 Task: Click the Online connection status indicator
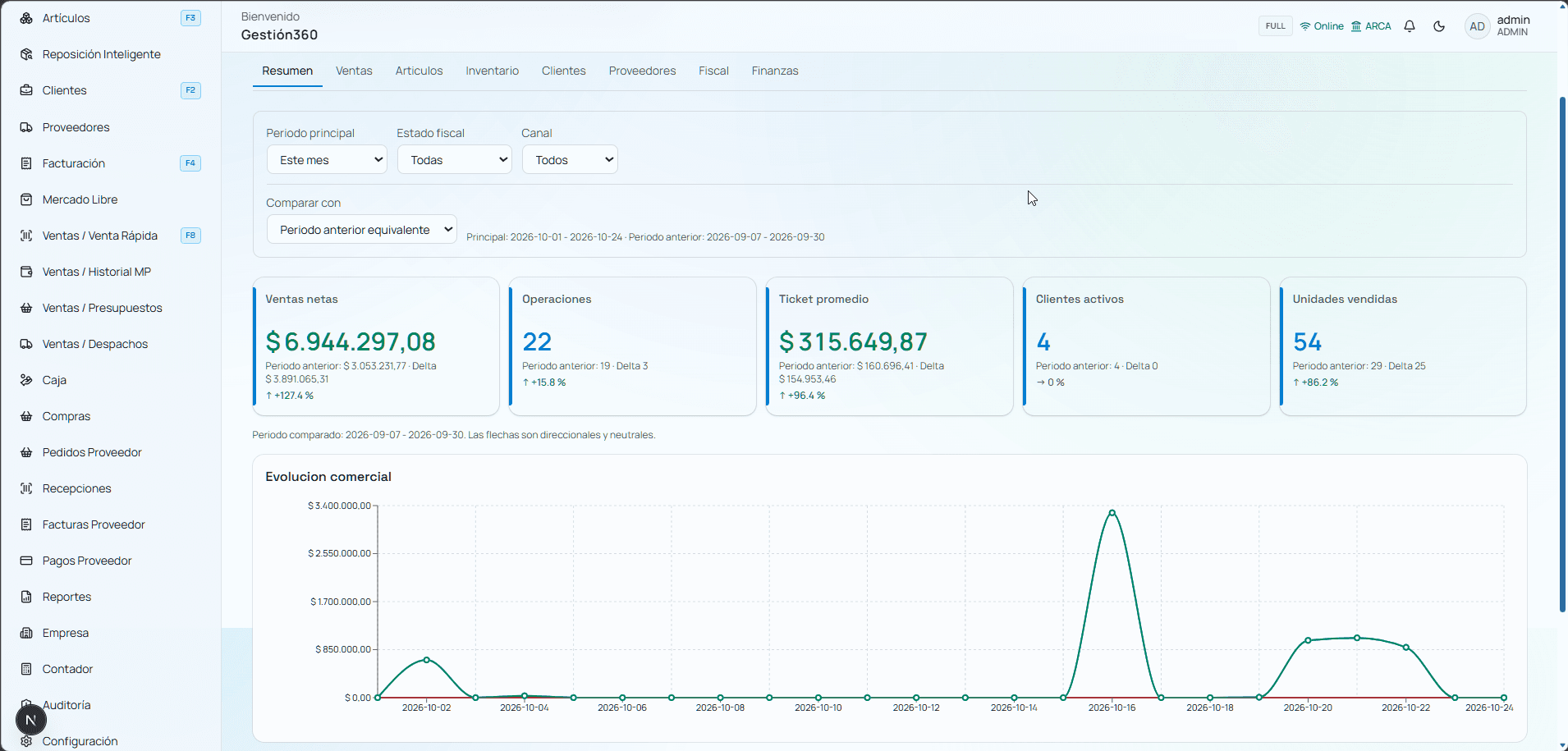[x=1322, y=26]
